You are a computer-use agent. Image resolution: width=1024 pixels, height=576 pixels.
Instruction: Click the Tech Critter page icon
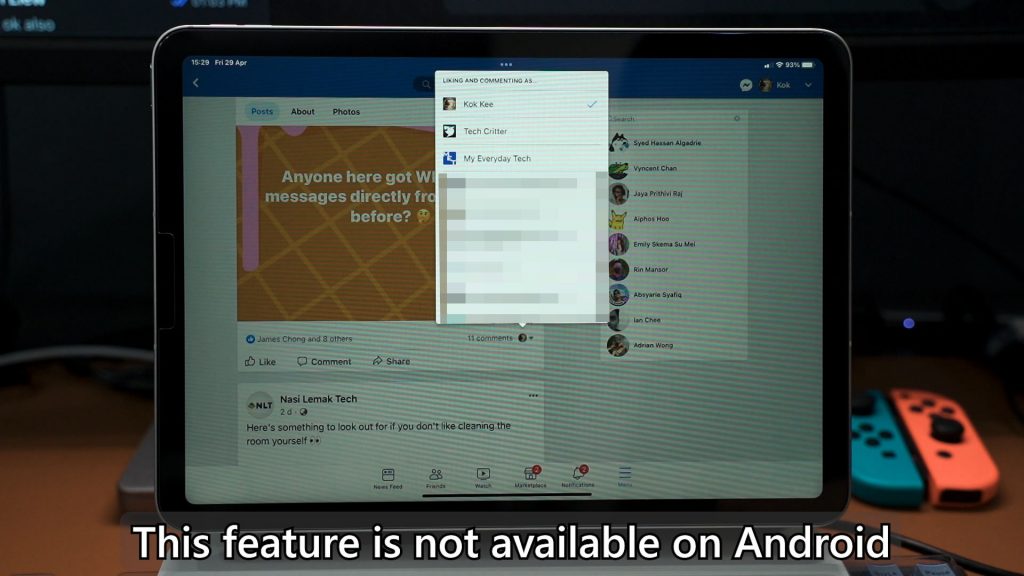click(449, 131)
